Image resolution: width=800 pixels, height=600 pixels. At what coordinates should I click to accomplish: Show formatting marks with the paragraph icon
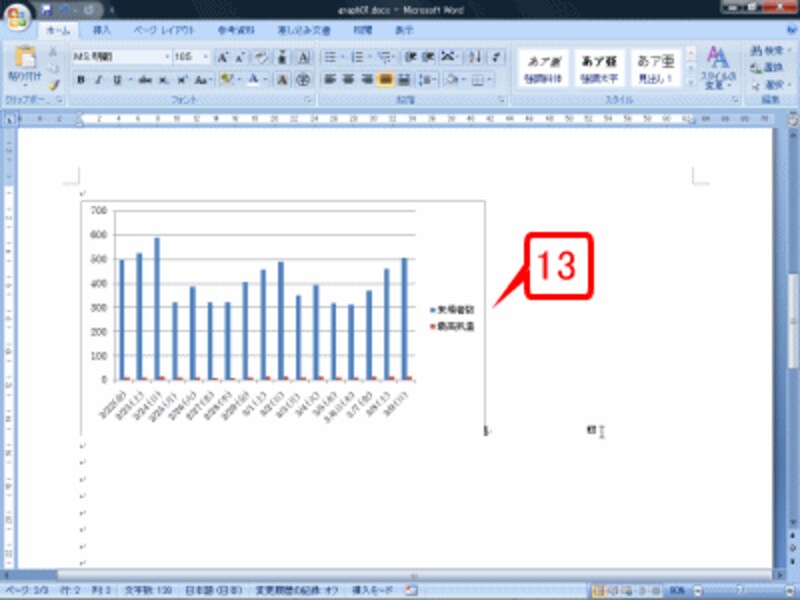point(497,56)
